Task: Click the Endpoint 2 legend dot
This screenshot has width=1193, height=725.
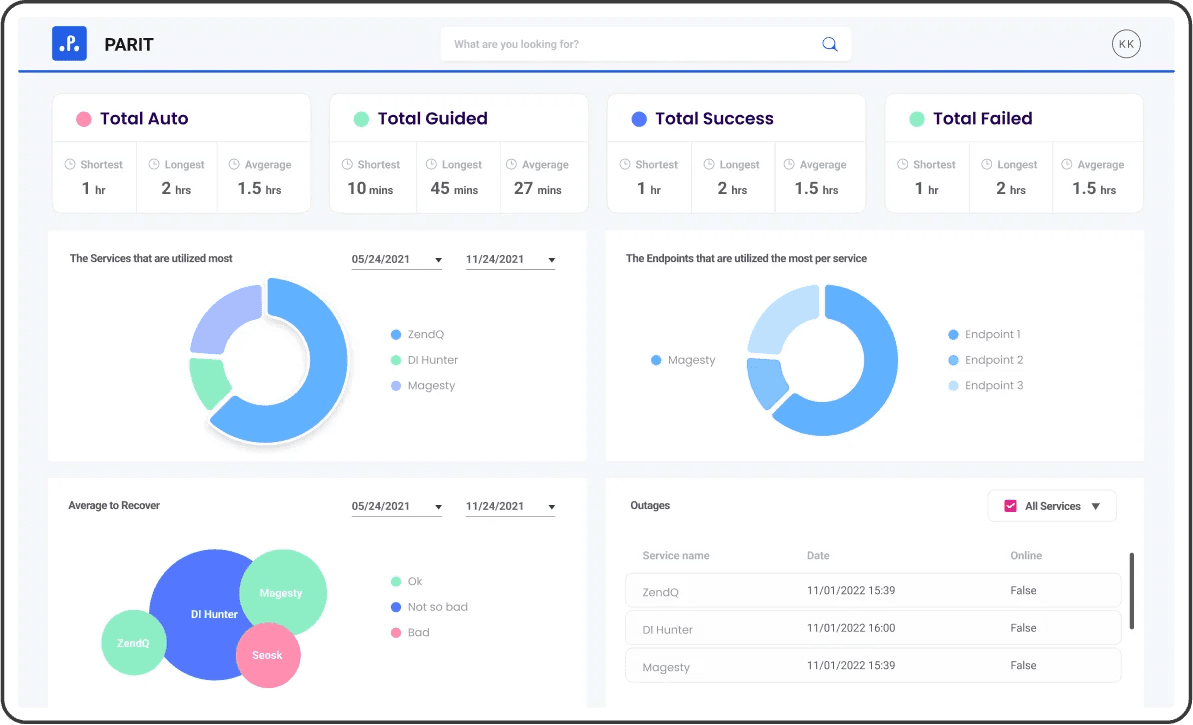Action: click(953, 360)
